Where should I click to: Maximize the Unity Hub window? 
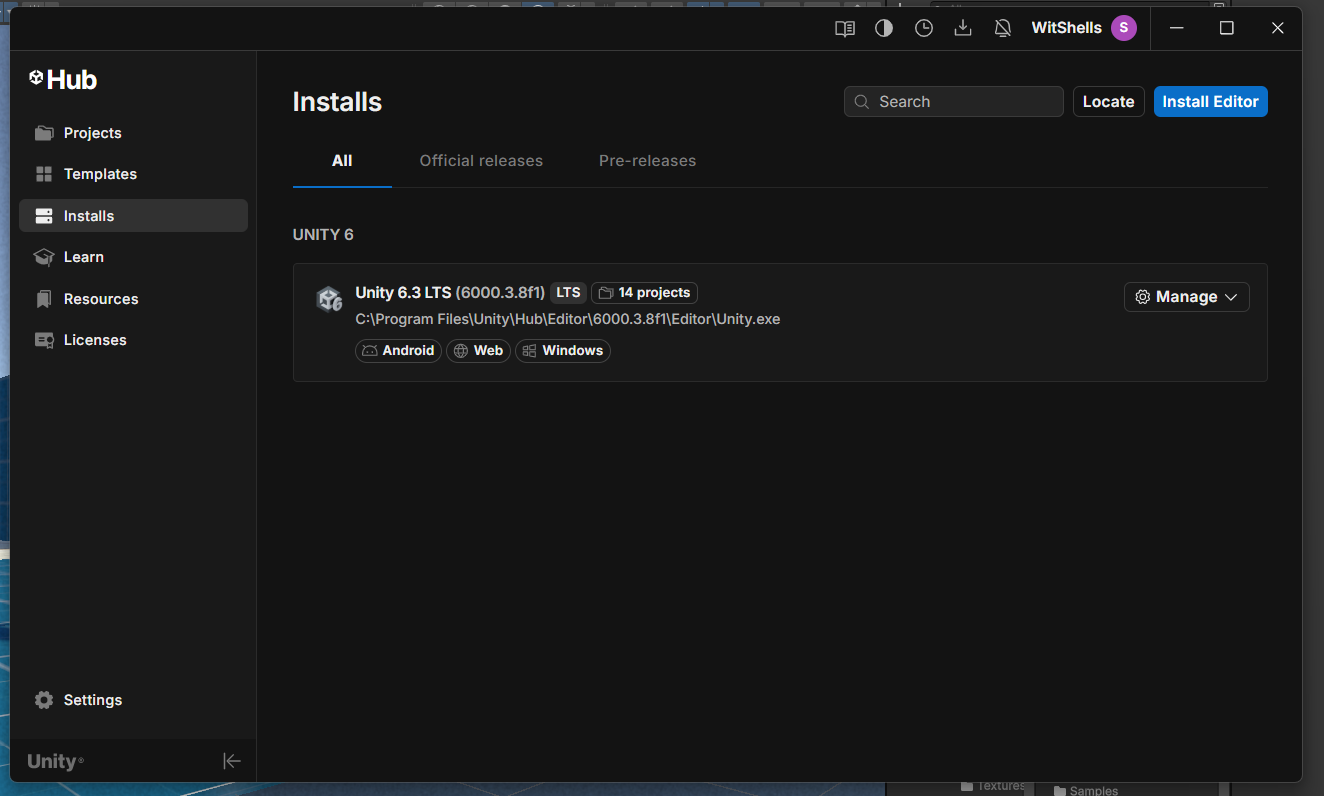point(1227,28)
